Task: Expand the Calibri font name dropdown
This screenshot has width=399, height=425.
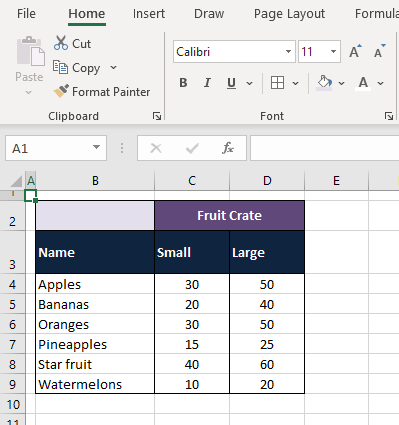Action: (x=288, y=52)
